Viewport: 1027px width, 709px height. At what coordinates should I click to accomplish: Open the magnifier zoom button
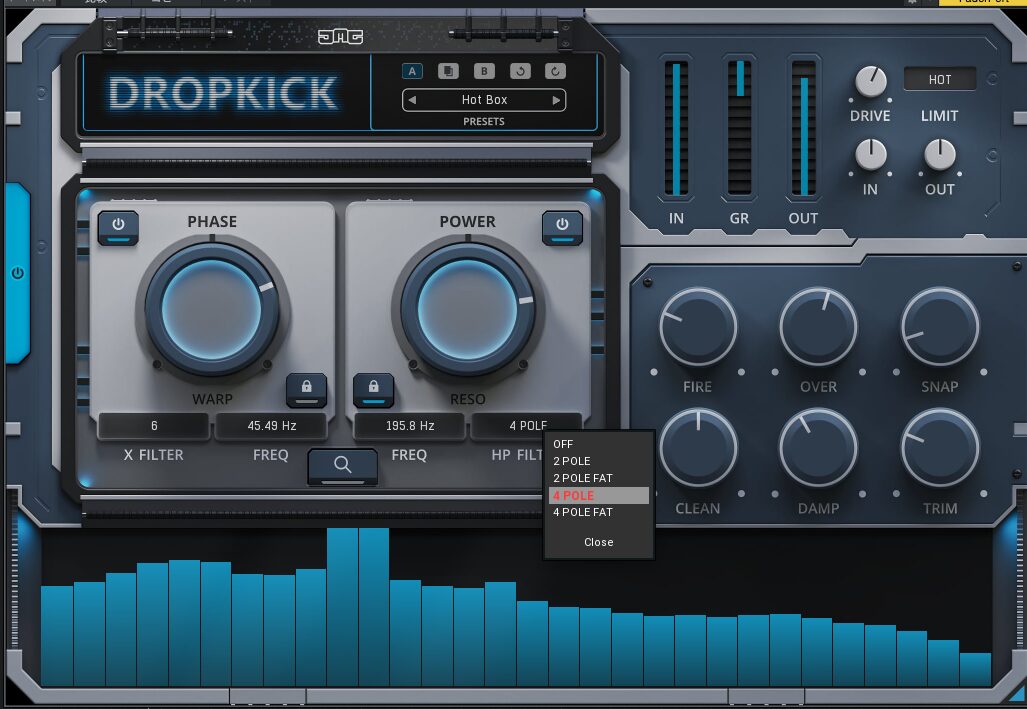click(343, 466)
